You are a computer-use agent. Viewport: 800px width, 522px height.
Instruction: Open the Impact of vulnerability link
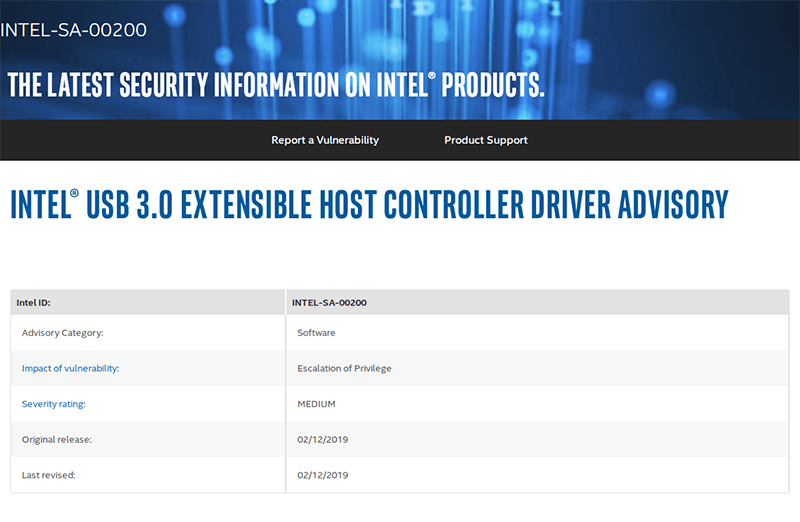click(70, 368)
